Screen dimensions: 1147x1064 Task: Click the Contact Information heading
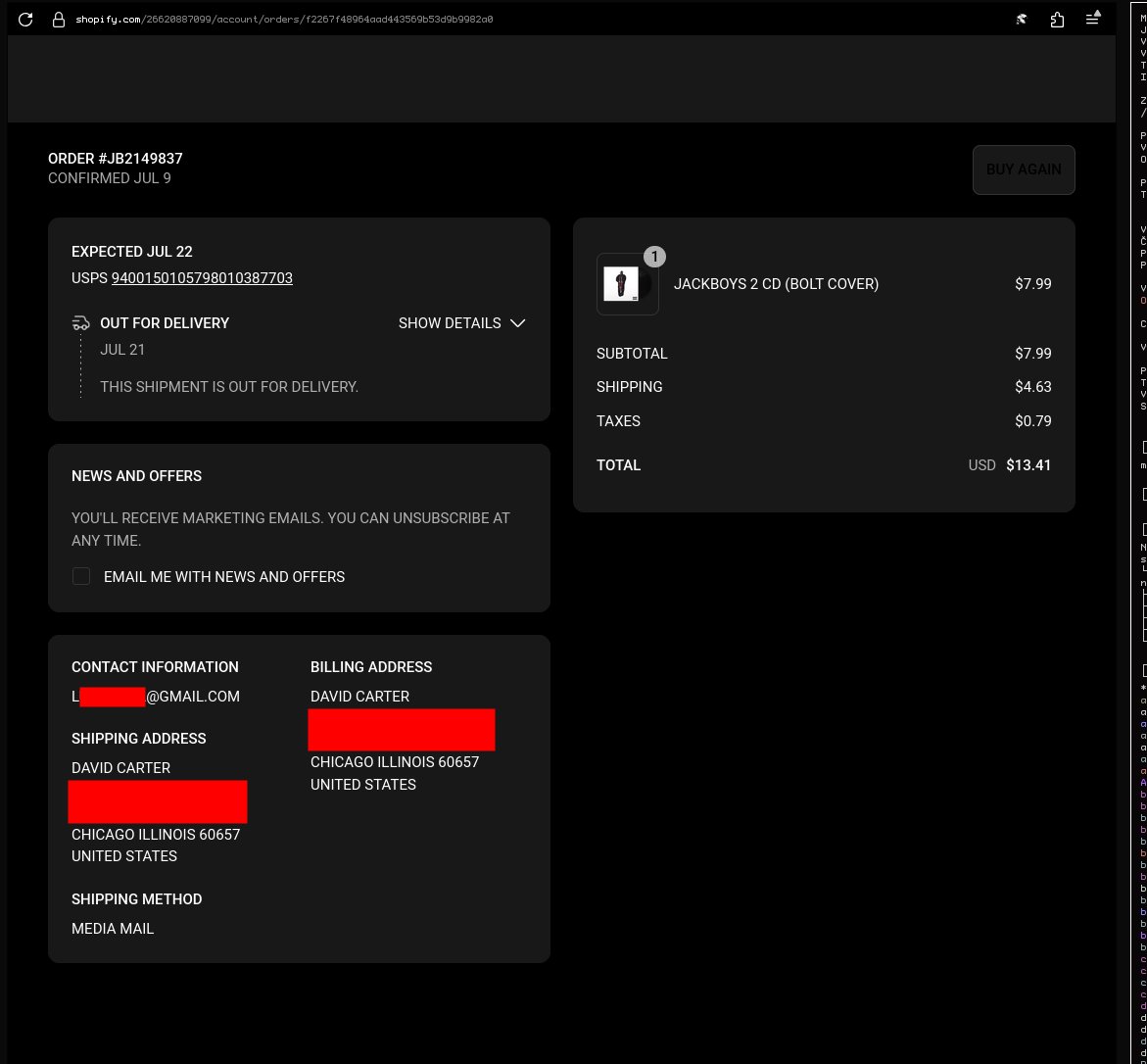coord(155,667)
